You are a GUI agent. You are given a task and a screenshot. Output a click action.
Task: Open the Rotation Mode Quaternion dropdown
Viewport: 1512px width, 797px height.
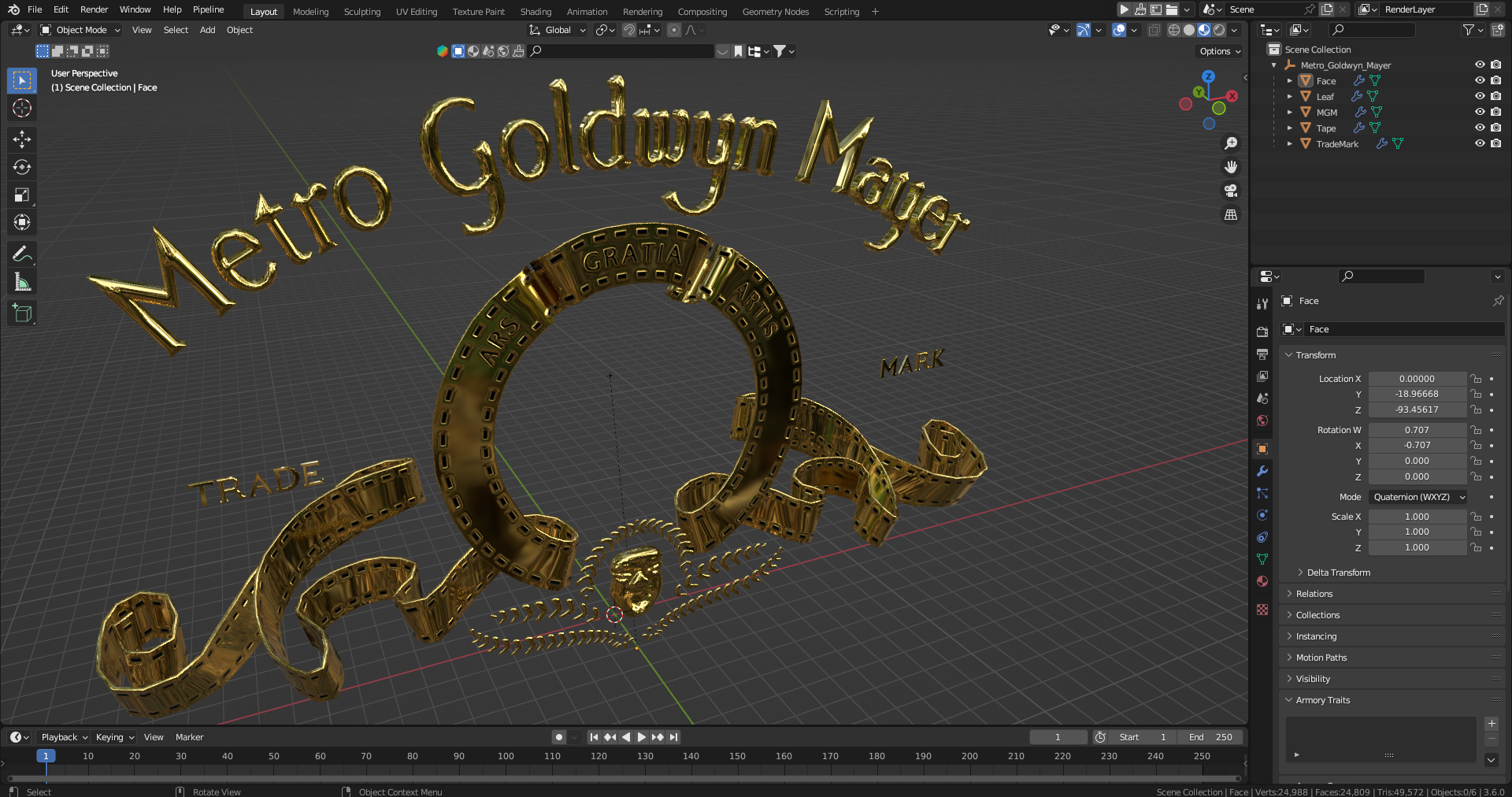tap(1418, 497)
